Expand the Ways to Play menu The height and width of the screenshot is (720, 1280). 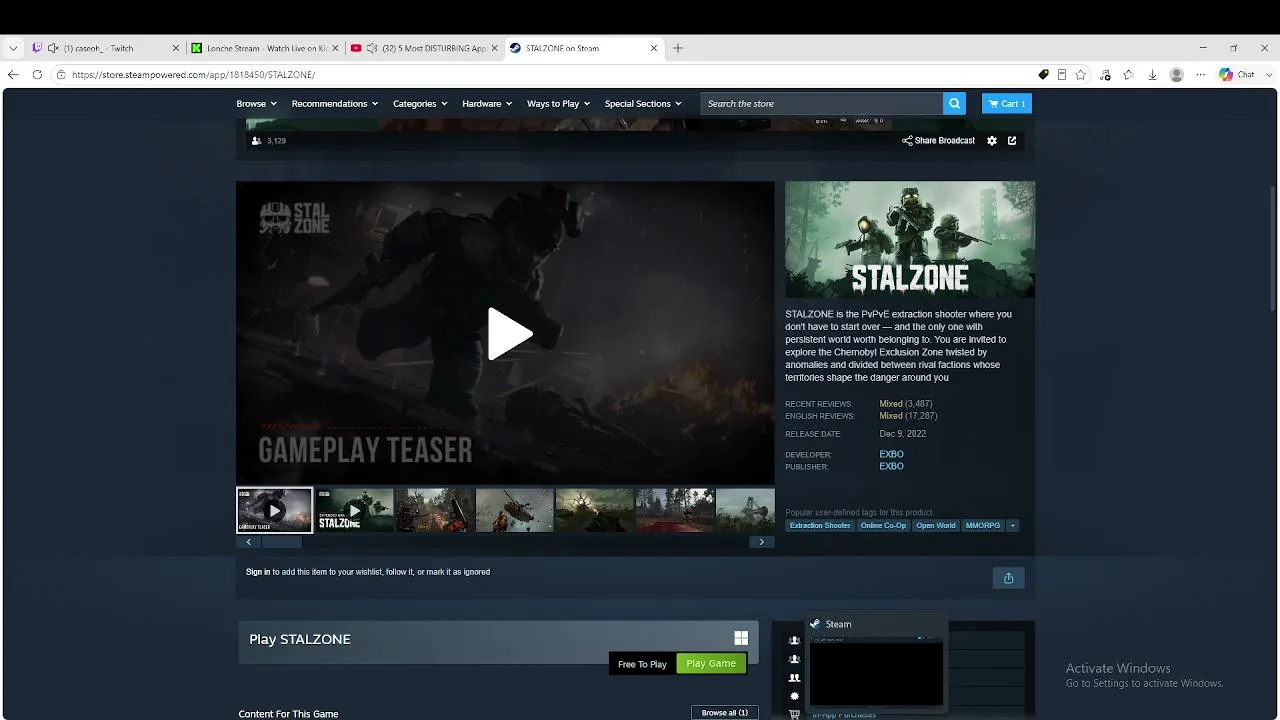(x=559, y=103)
